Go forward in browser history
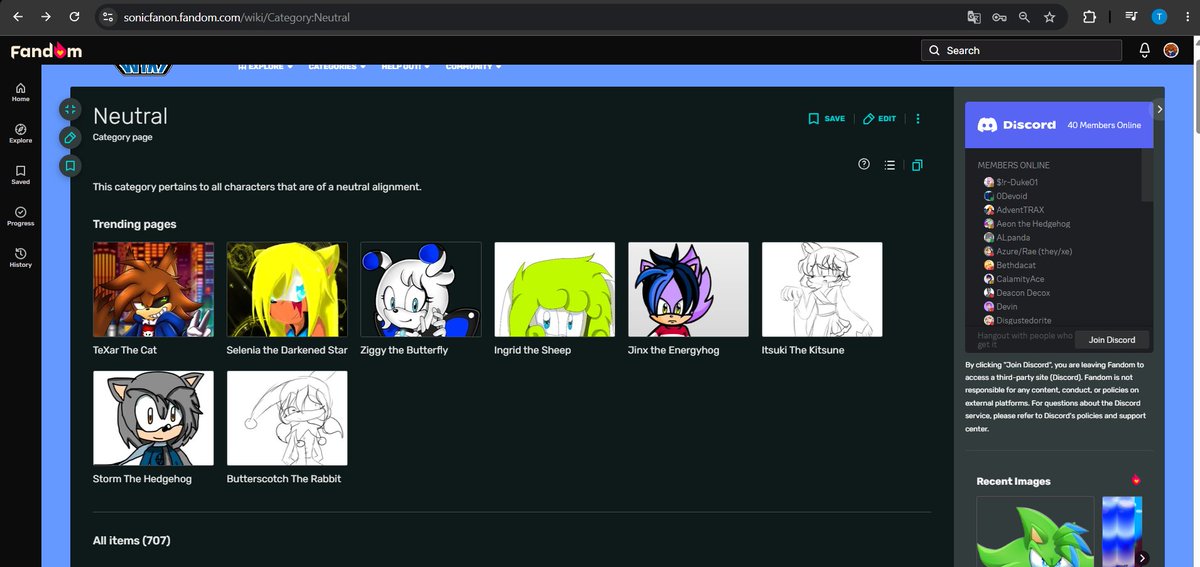Screen dimensions: 1200x567 [x=46, y=17]
